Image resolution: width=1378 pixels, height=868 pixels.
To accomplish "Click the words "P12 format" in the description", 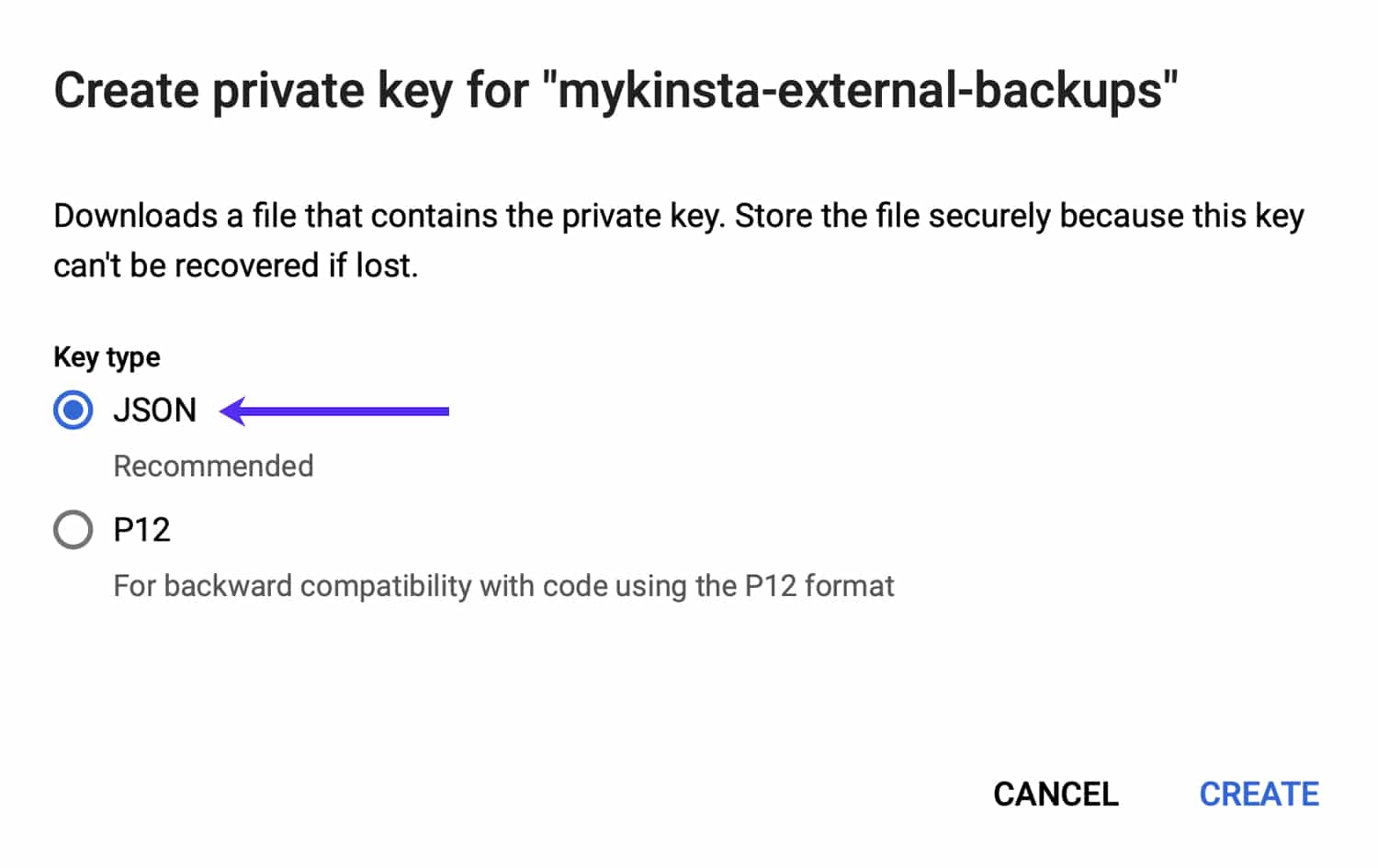I will pos(819,586).
